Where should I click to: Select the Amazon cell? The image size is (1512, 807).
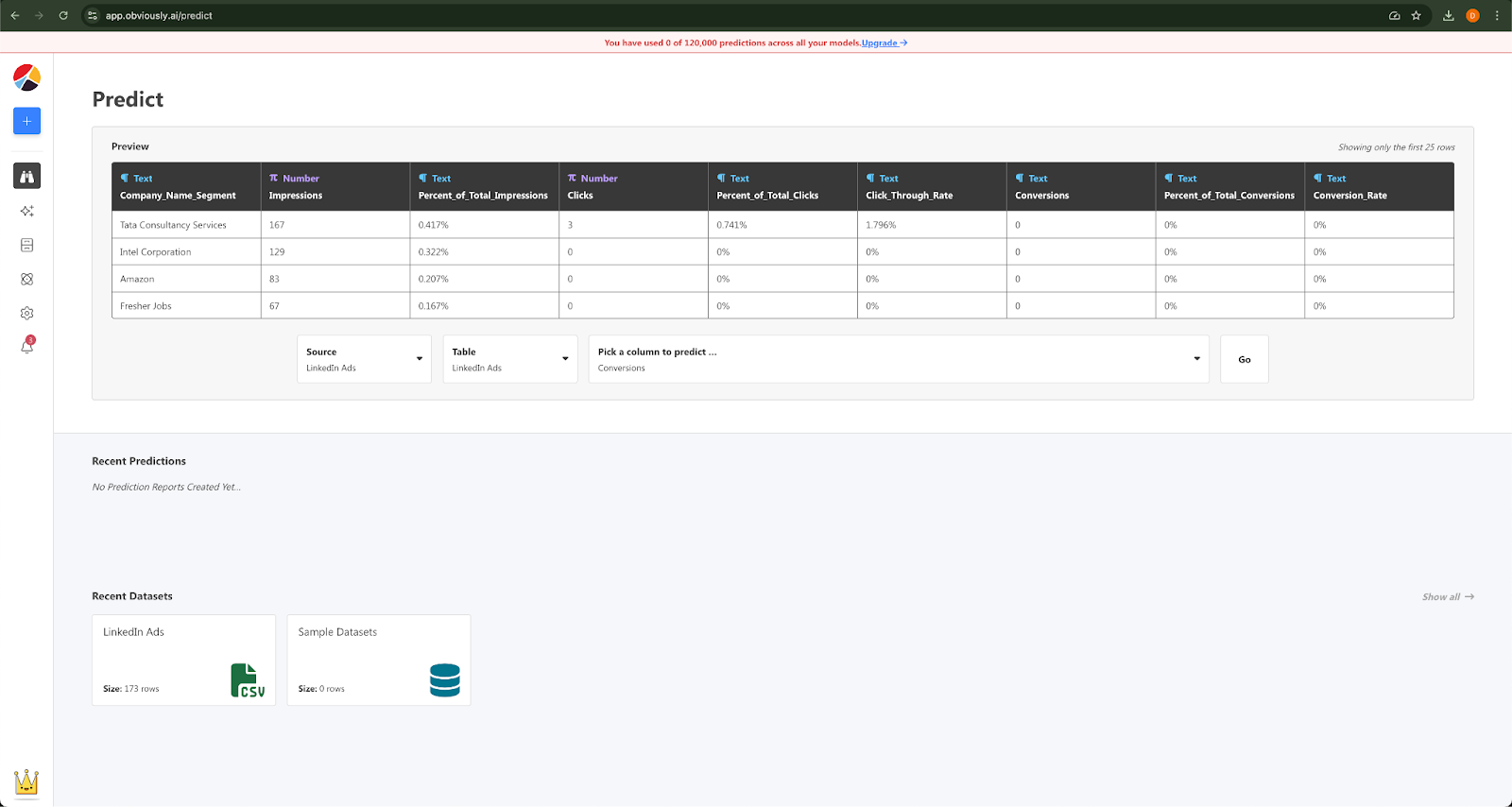click(x=186, y=279)
